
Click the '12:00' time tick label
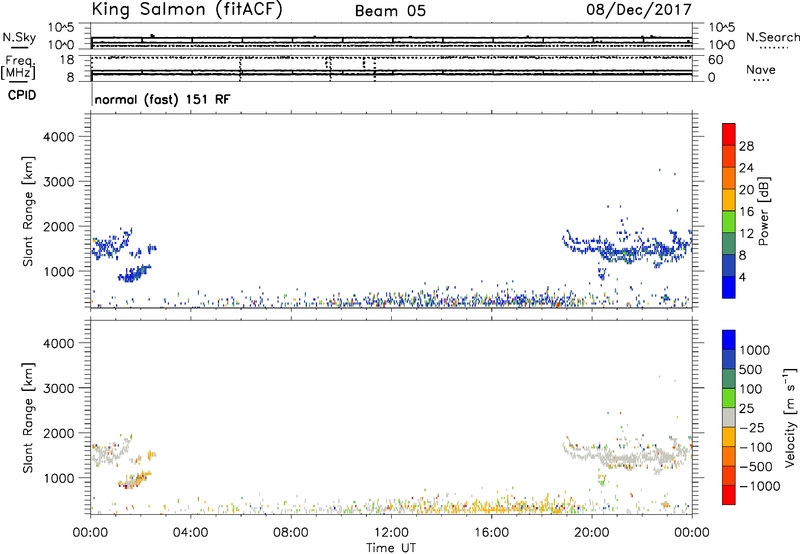tap(391, 533)
